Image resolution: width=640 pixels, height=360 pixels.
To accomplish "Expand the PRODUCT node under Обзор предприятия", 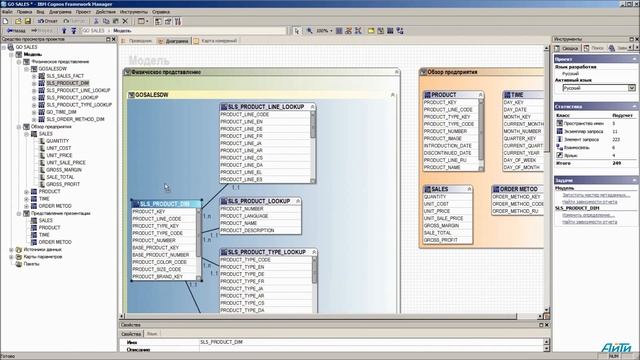I will [27, 191].
